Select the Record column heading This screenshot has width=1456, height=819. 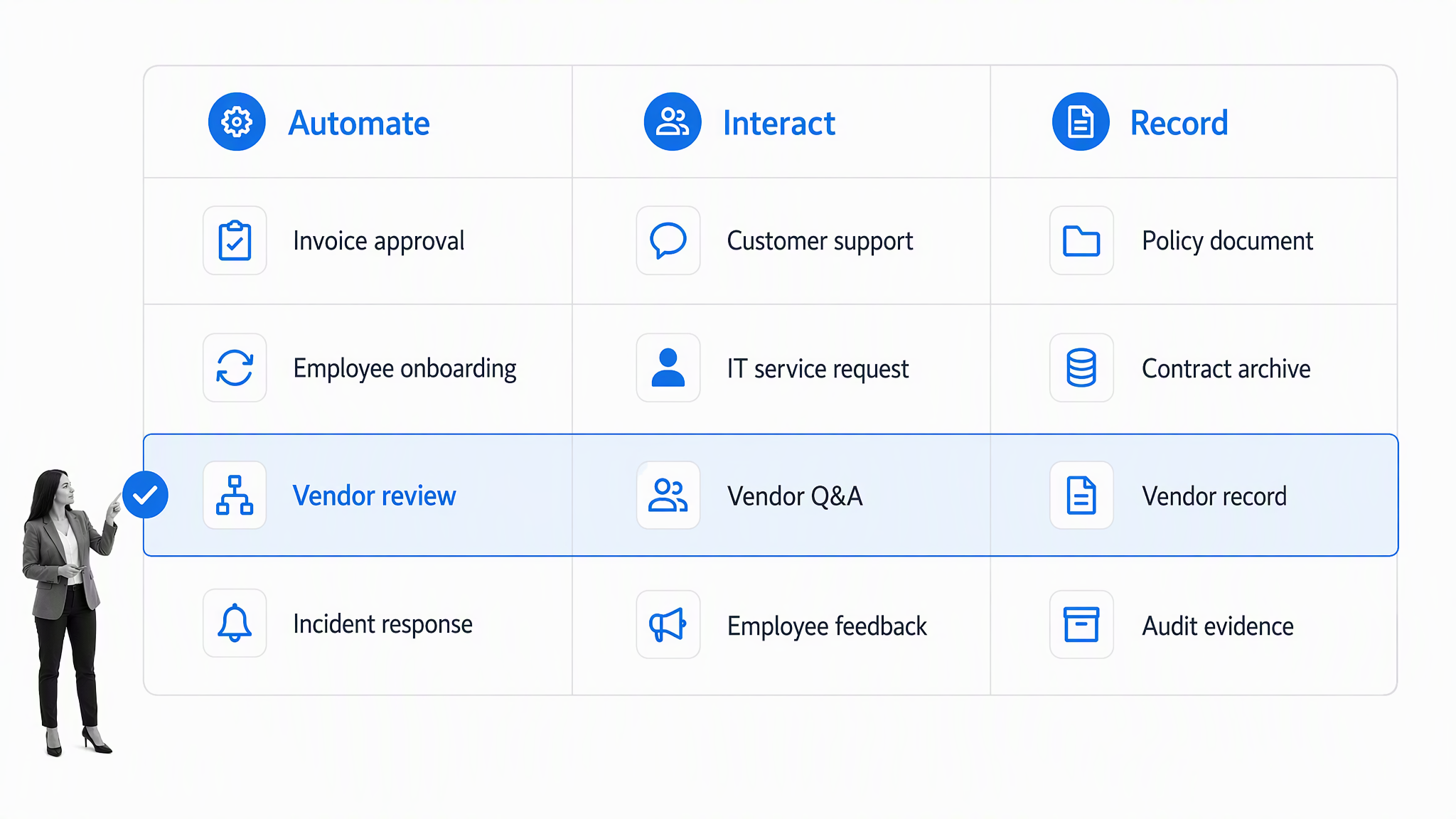click(x=1179, y=123)
